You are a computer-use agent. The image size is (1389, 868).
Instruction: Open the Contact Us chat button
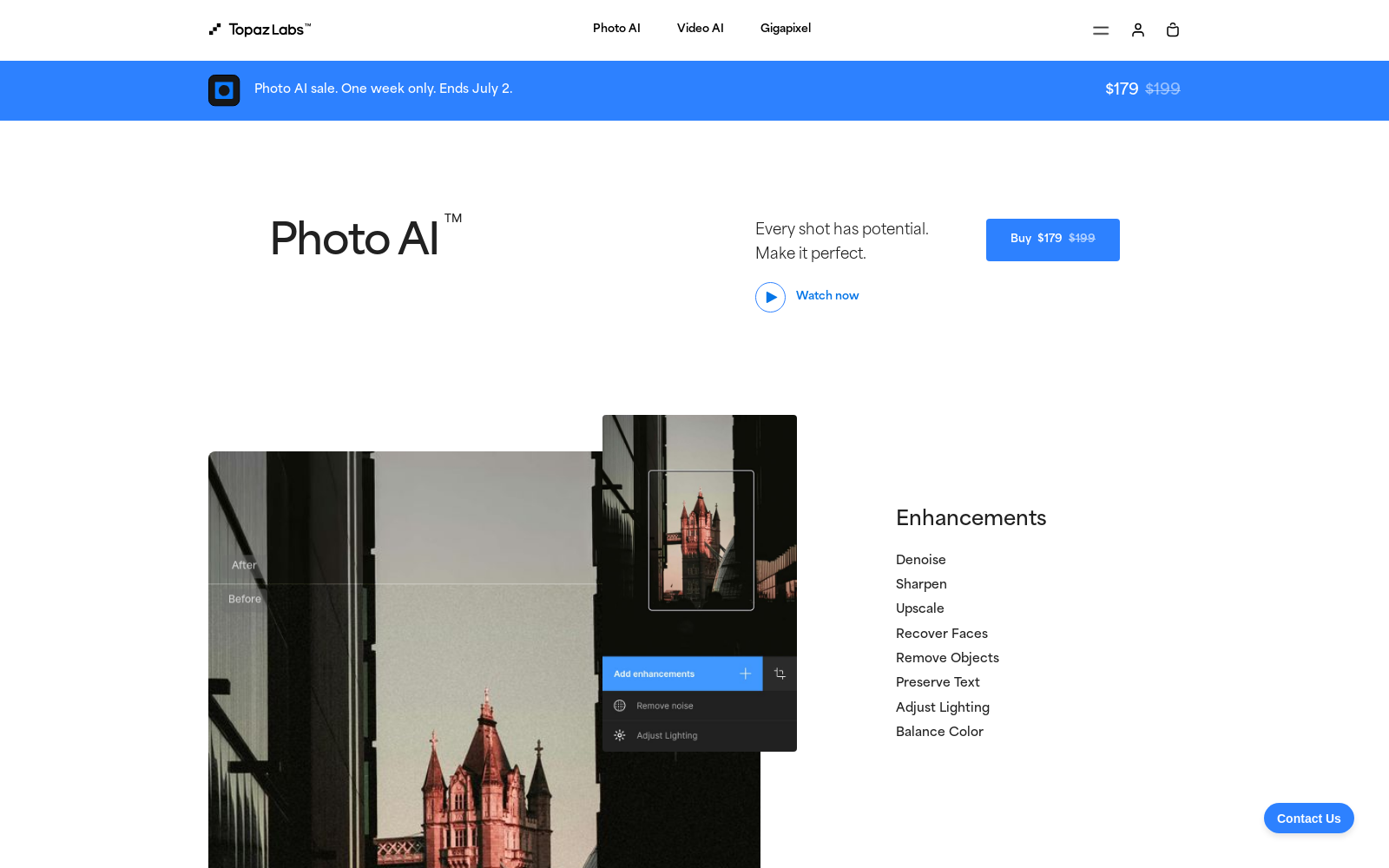(1309, 819)
